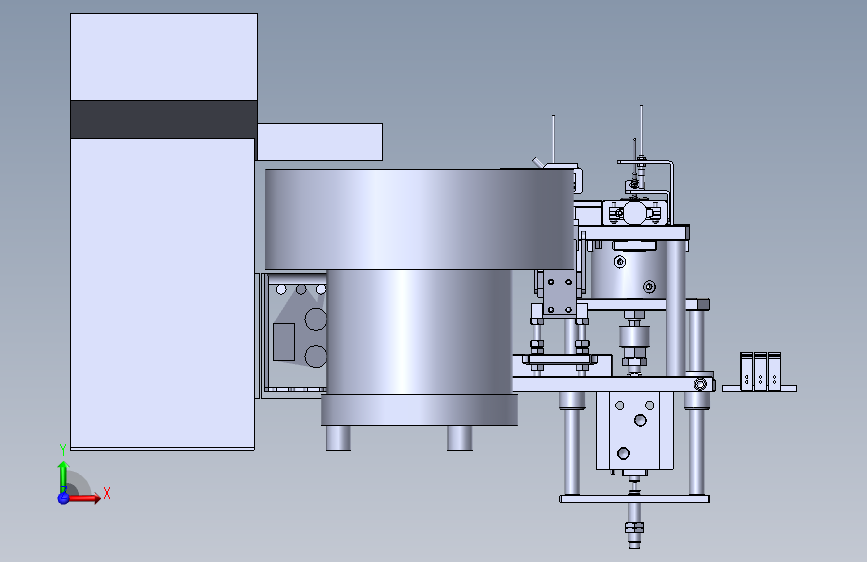Select the lower large circle on control box
The image size is (867, 562).
(316, 356)
